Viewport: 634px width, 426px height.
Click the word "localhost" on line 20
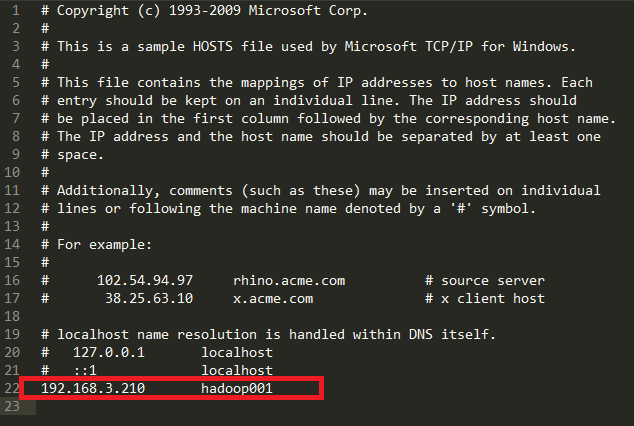(236, 352)
